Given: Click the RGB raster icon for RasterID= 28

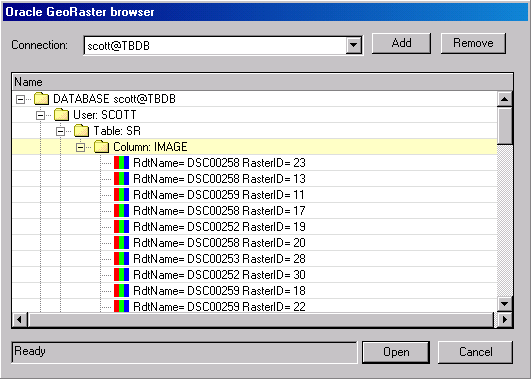Looking at the screenshot, I should 122,259.
